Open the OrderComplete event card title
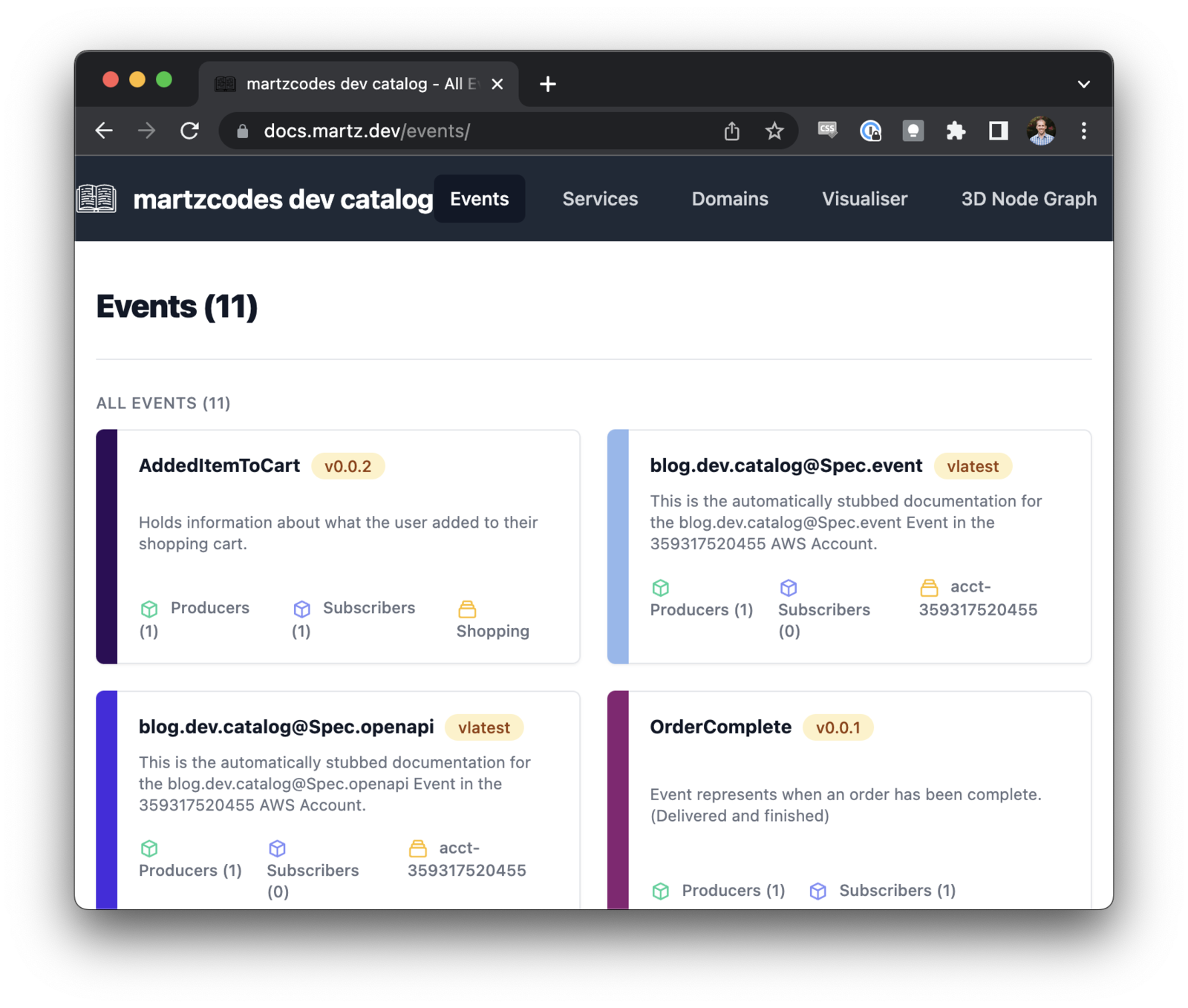The height and width of the screenshot is (1008, 1188). tap(720, 727)
